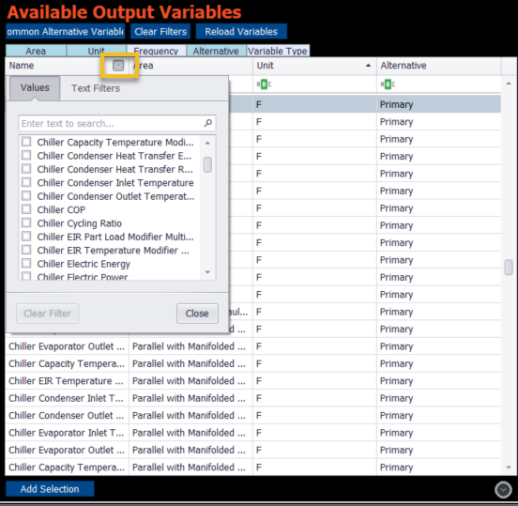This screenshot has width=518, height=506.
Task: Click Primary in the highlighted first row
Action: coord(396,105)
